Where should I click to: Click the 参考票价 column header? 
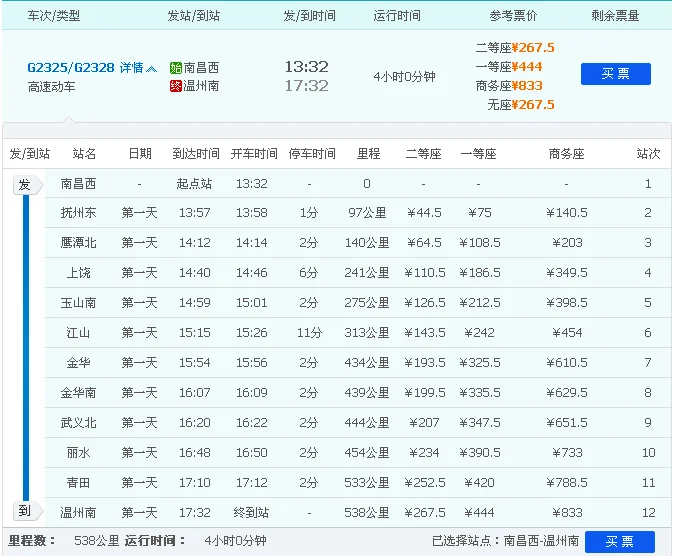pos(513,16)
